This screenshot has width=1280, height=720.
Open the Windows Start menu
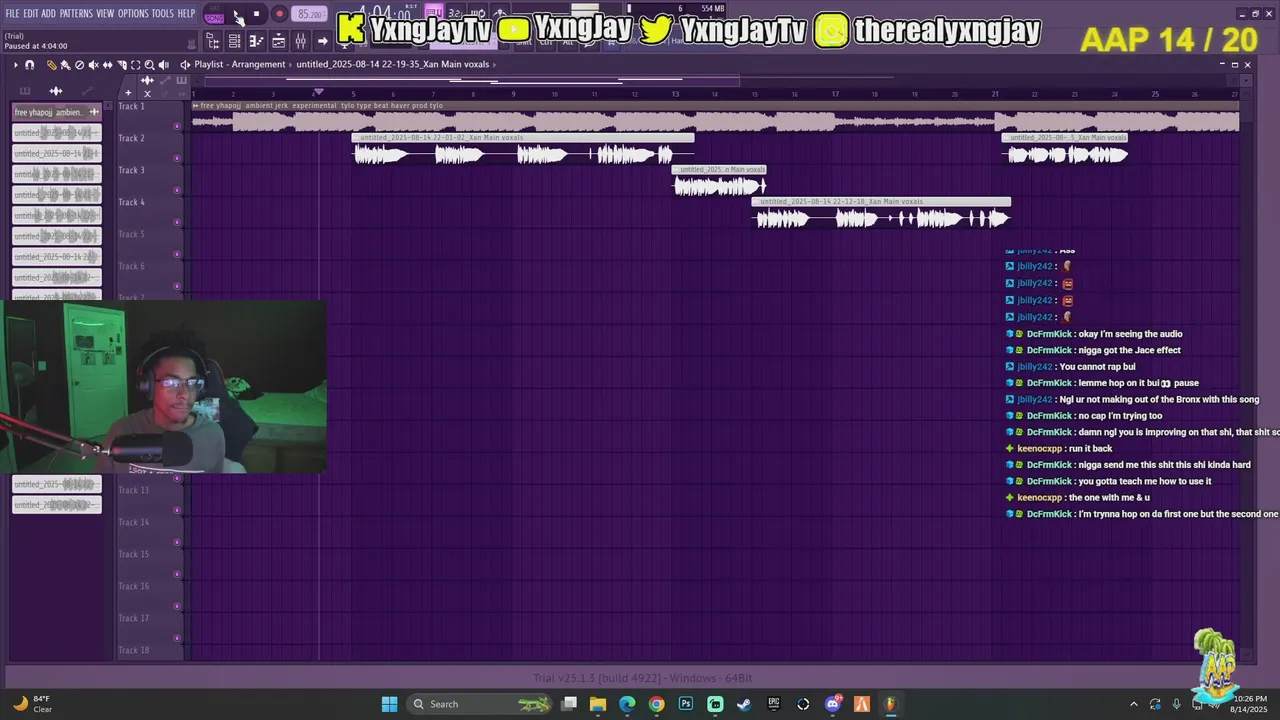pos(389,704)
